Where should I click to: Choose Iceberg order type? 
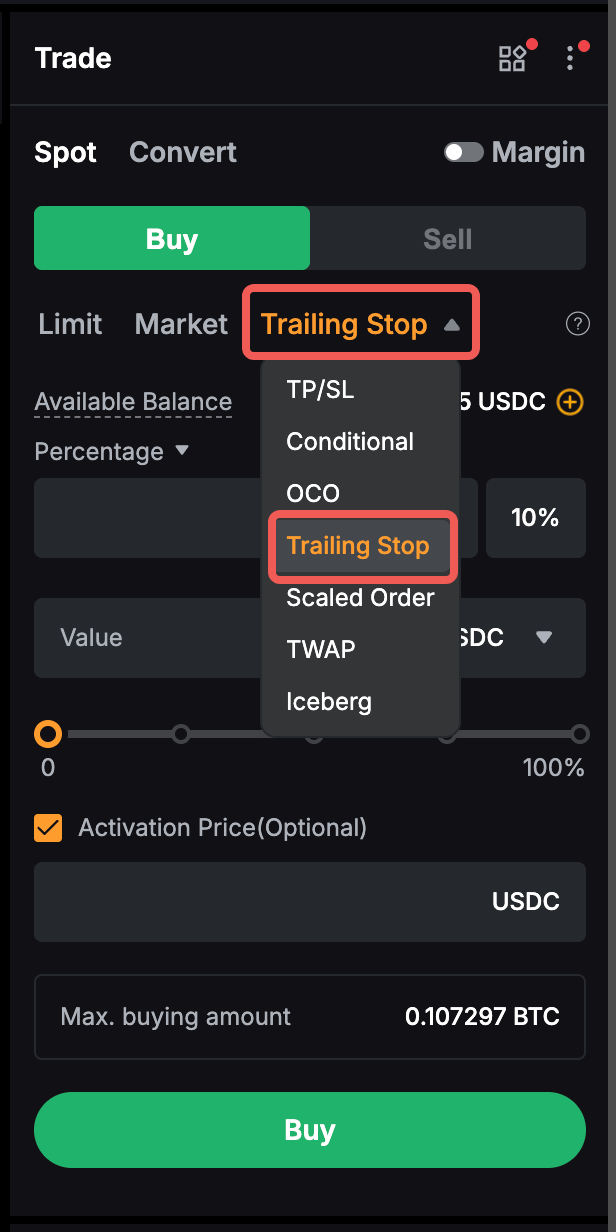coord(329,702)
